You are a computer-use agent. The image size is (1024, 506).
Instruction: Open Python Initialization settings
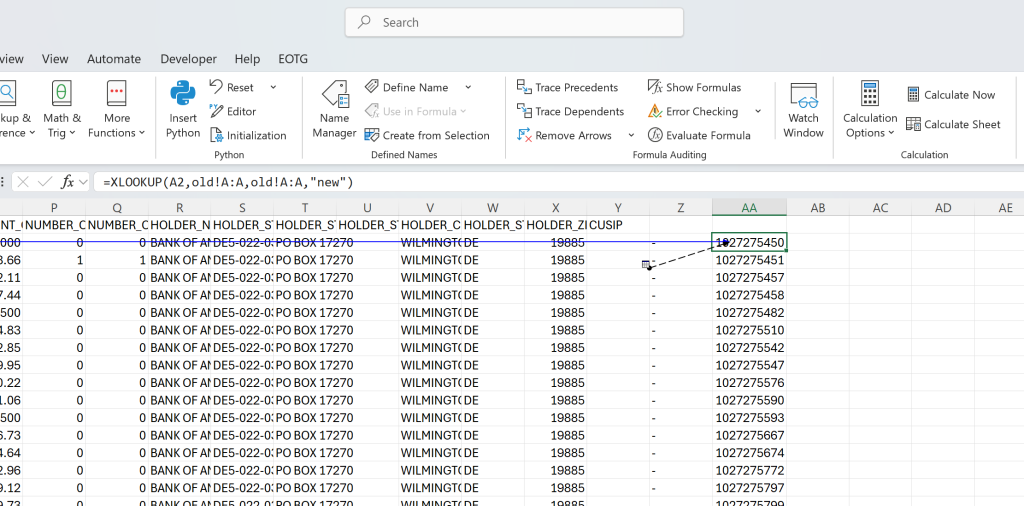click(x=248, y=136)
